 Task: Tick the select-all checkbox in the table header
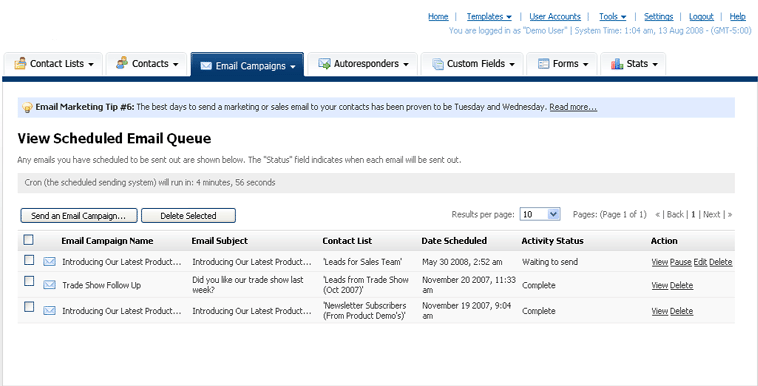tap(29, 239)
